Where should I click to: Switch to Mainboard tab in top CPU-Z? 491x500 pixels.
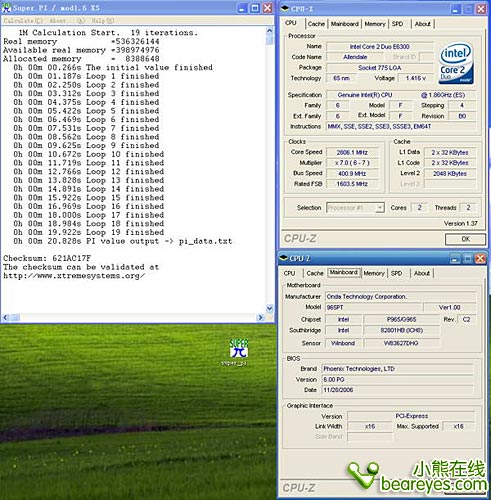[344, 24]
